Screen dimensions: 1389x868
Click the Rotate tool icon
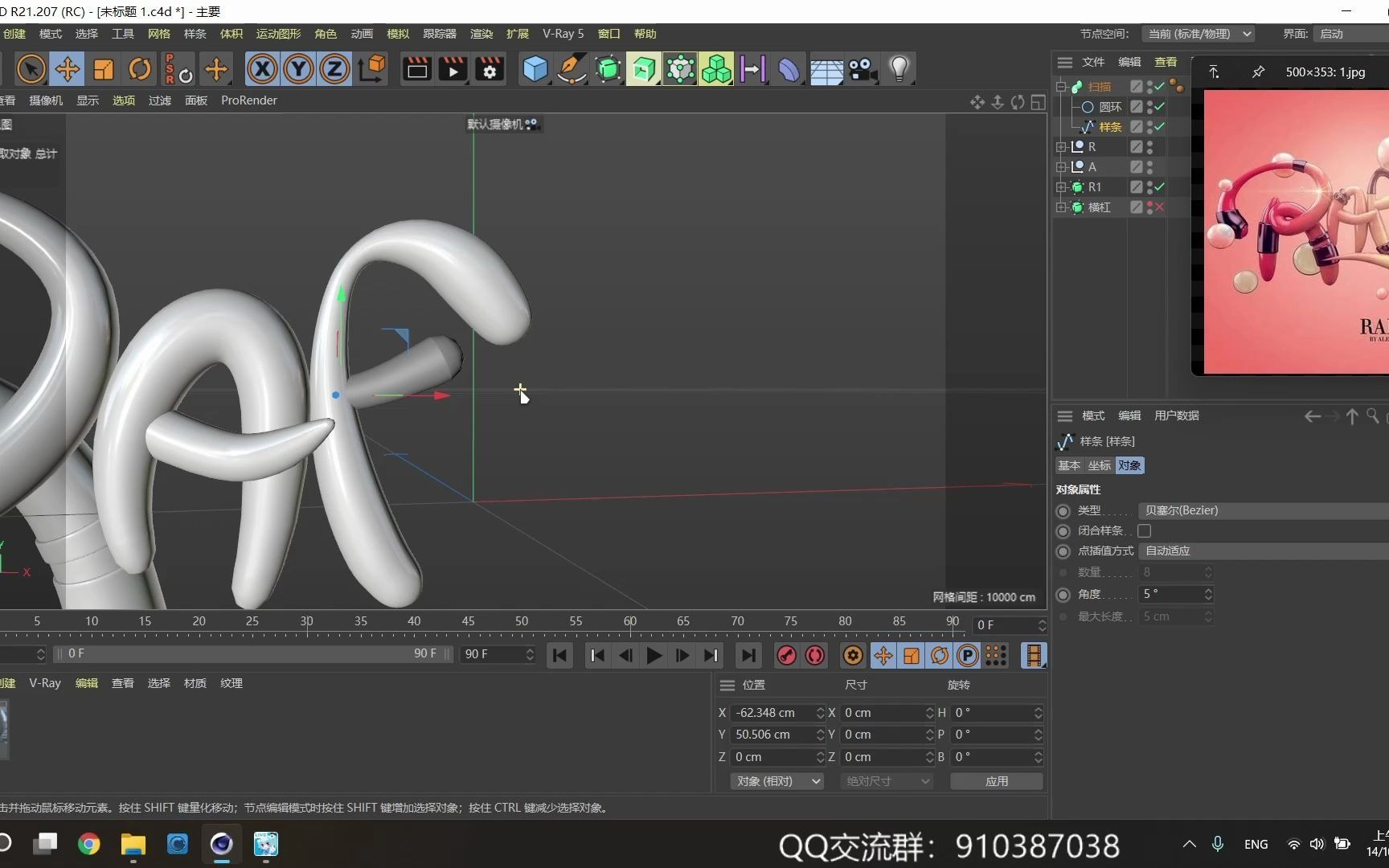(139, 69)
